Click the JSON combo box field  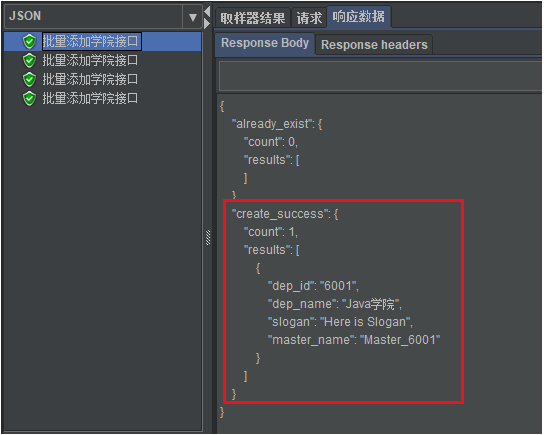103,17
